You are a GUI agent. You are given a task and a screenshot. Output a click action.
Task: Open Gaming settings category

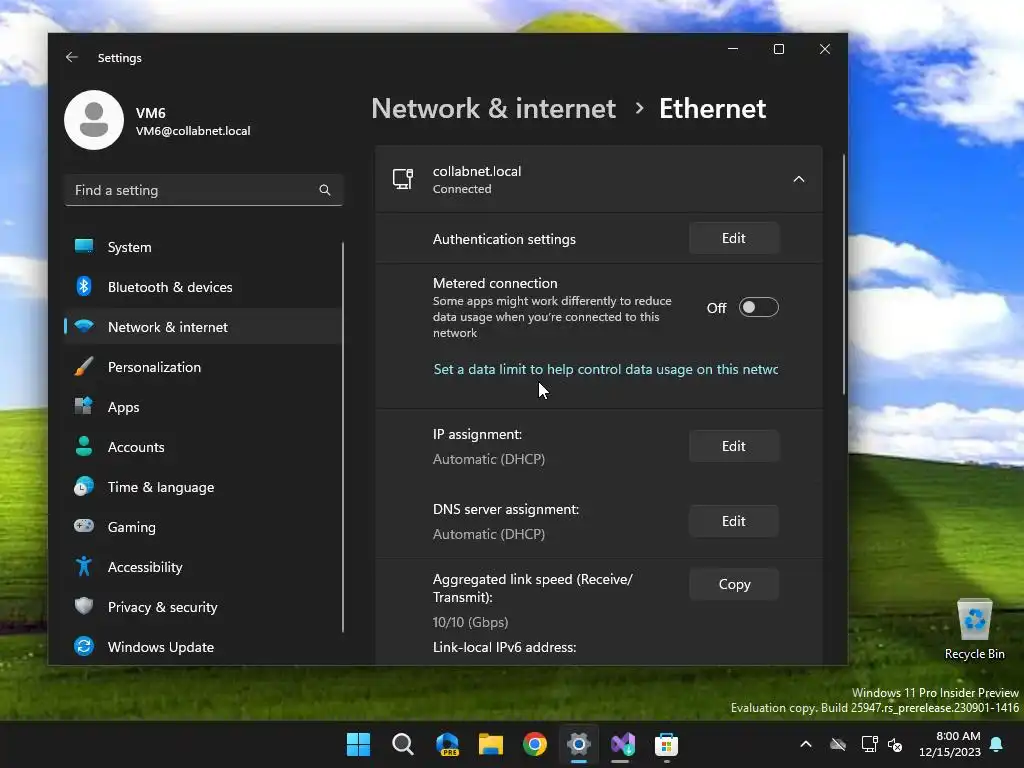click(x=203, y=526)
